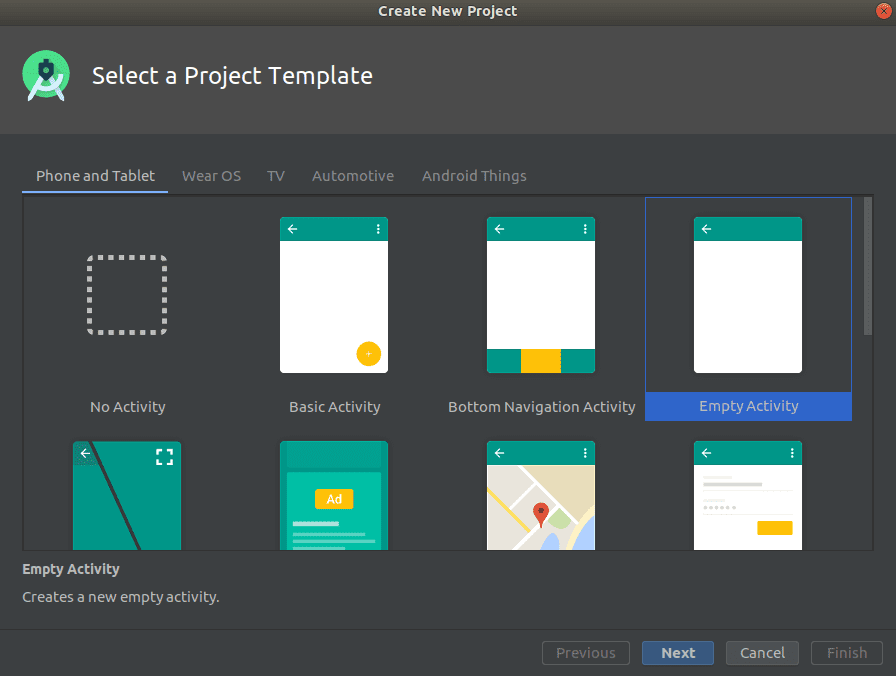Image resolution: width=896 pixels, height=676 pixels.
Task: Click the yellow bottom tab in Bottom Navigation preview
Action: [541, 361]
